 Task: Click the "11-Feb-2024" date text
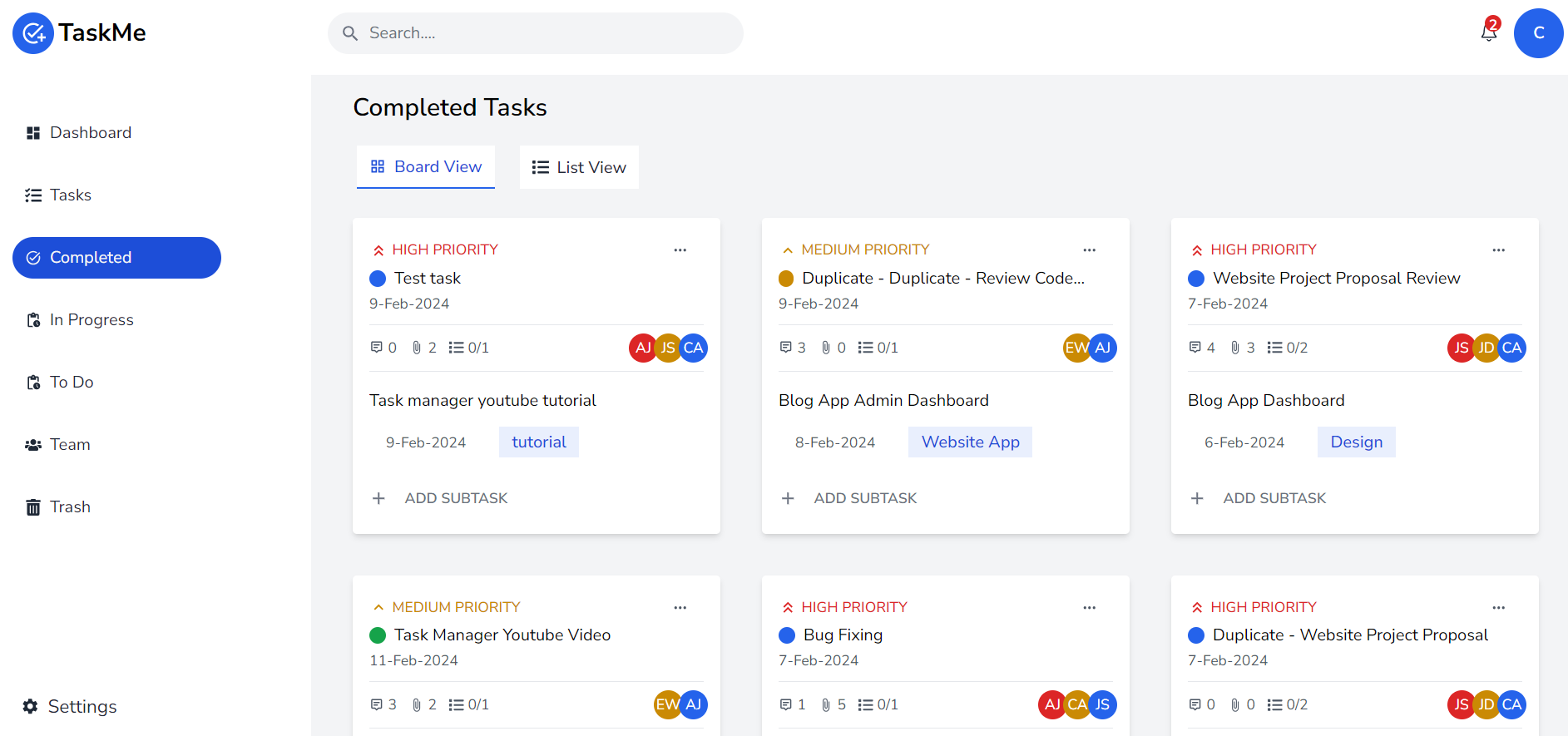pos(413,661)
